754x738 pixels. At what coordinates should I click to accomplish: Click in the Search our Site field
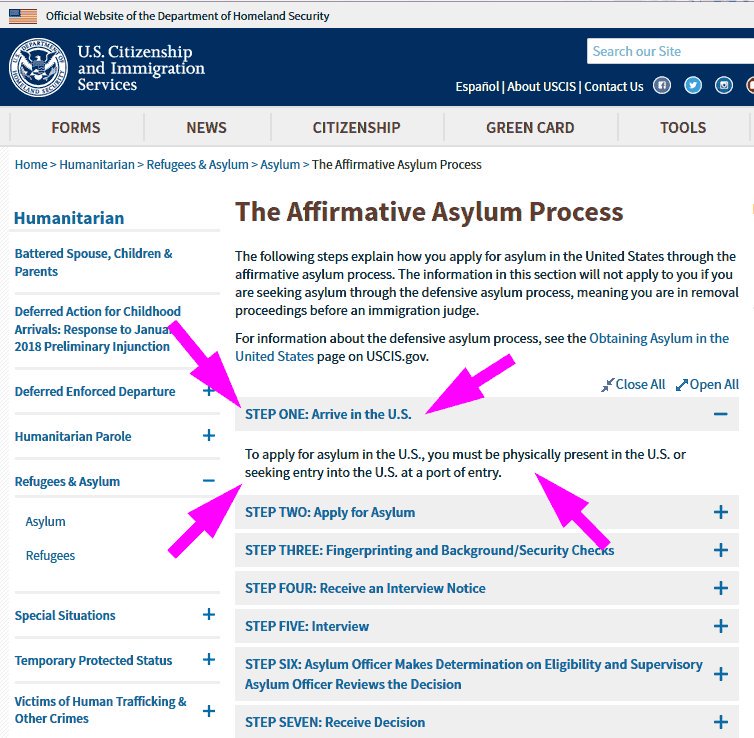[x=670, y=51]
